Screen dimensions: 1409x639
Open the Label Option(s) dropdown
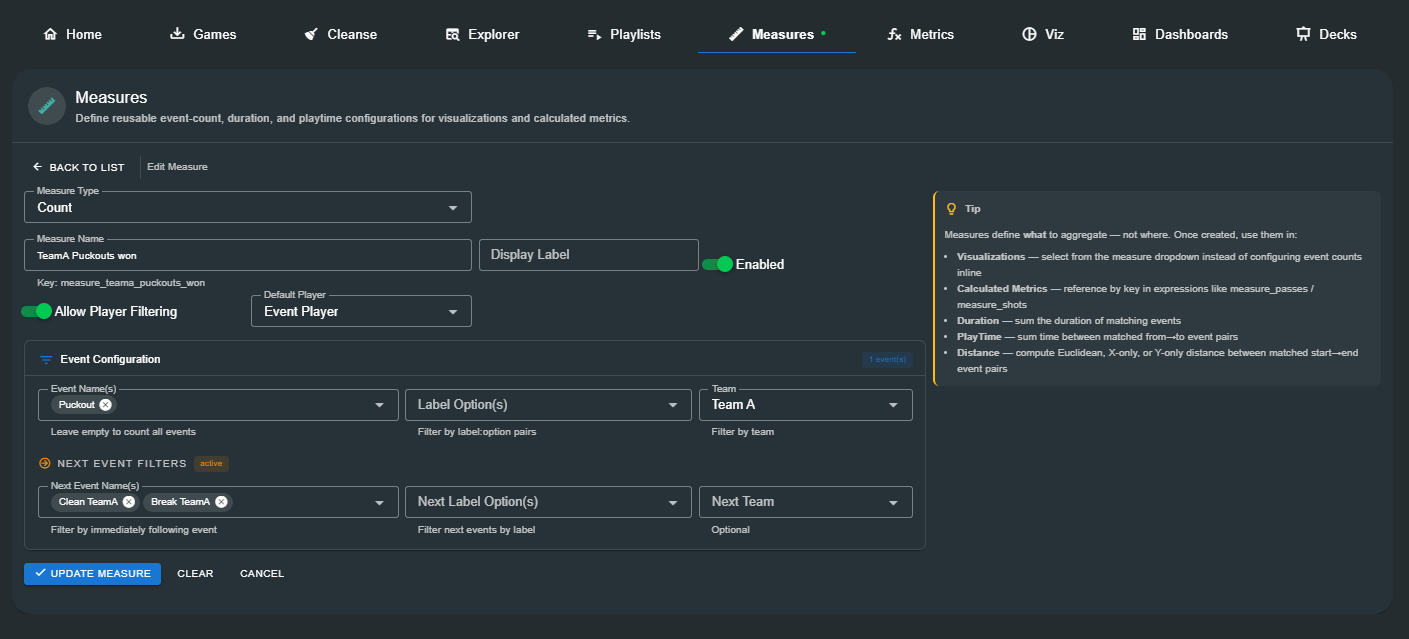tap(548, 405)
